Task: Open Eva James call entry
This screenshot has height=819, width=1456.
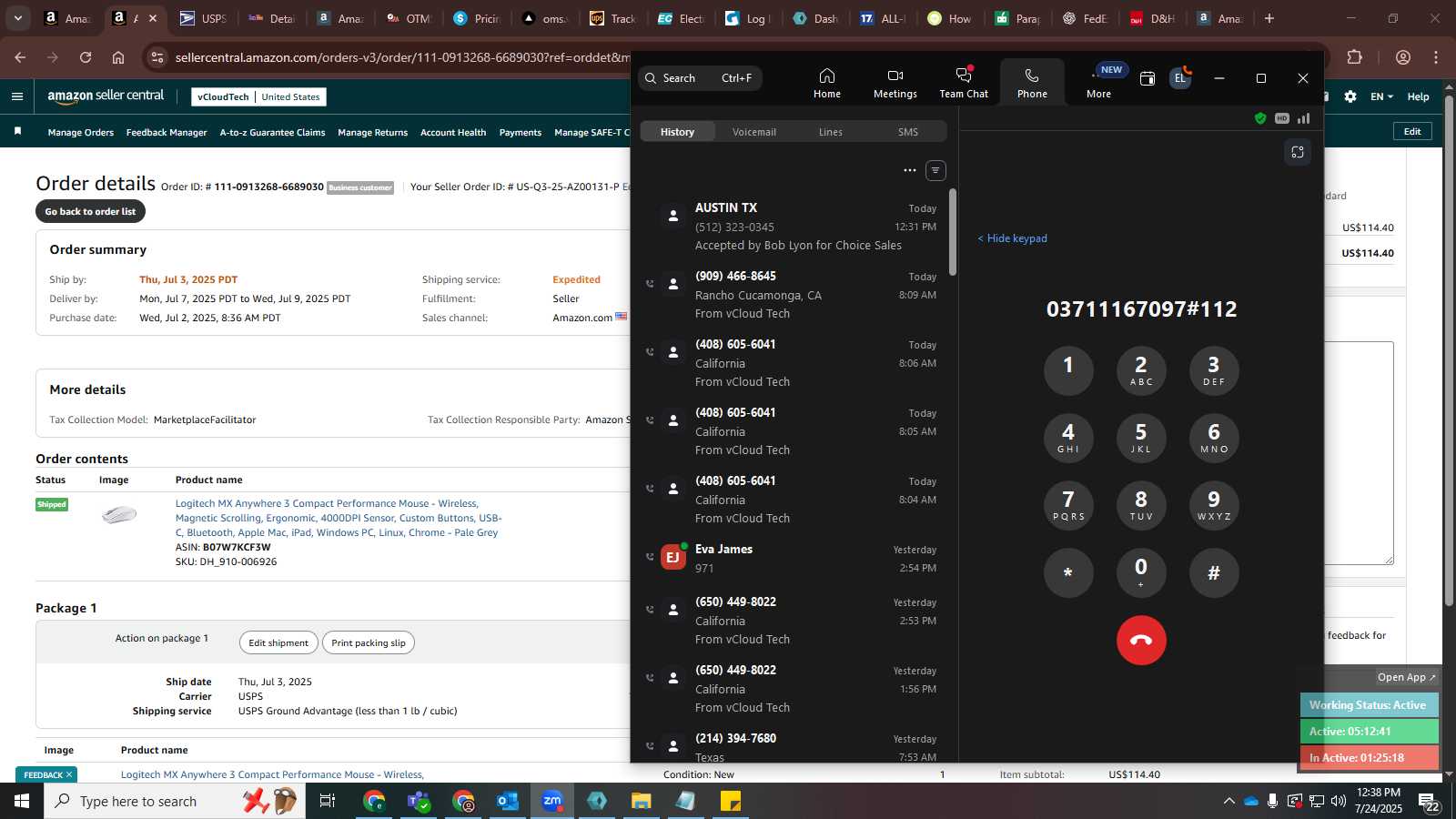Action: [794, 559]
